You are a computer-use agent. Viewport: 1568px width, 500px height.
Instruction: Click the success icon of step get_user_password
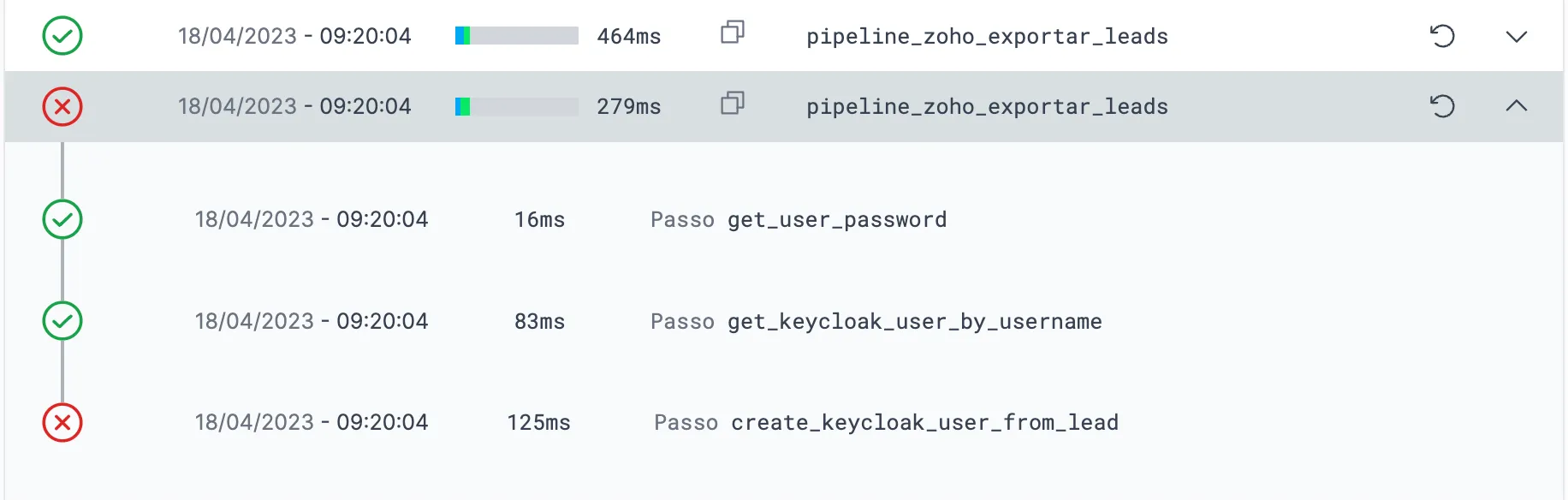click(x=62, y=219)
